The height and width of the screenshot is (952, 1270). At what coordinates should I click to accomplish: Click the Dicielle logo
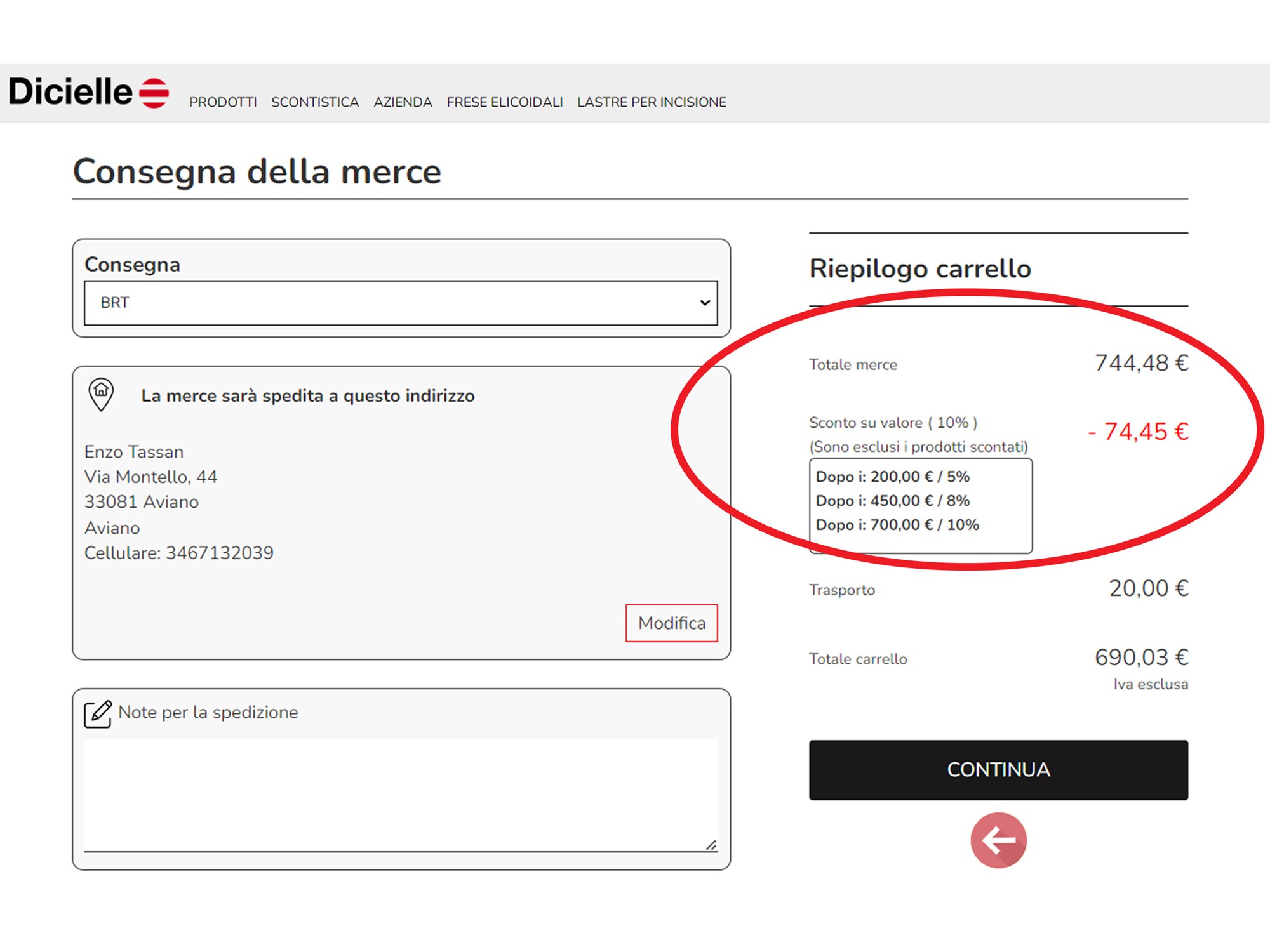pyautogui.click(x=70, y=91)
